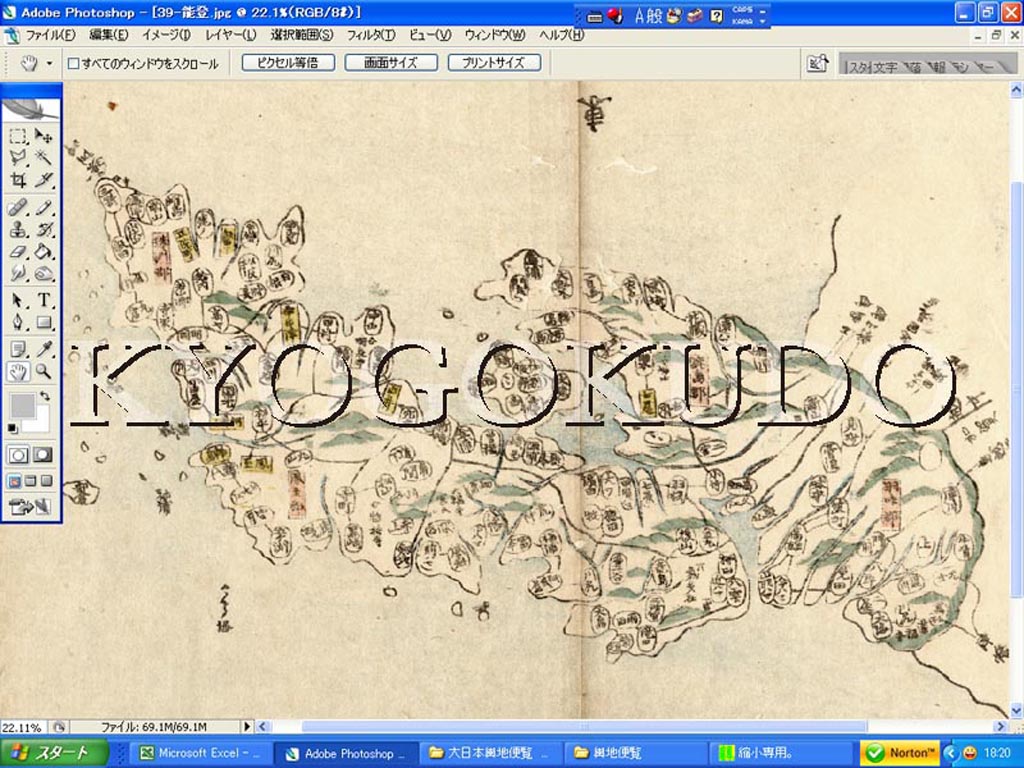This screenshot has width=1024, height=768.
Task: Open status bar info arrow menu
Action: coord(247,726)
